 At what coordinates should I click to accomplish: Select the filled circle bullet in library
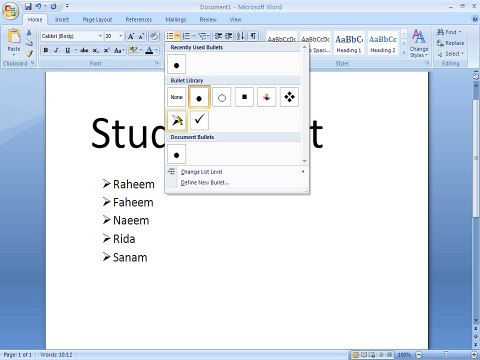199,97
